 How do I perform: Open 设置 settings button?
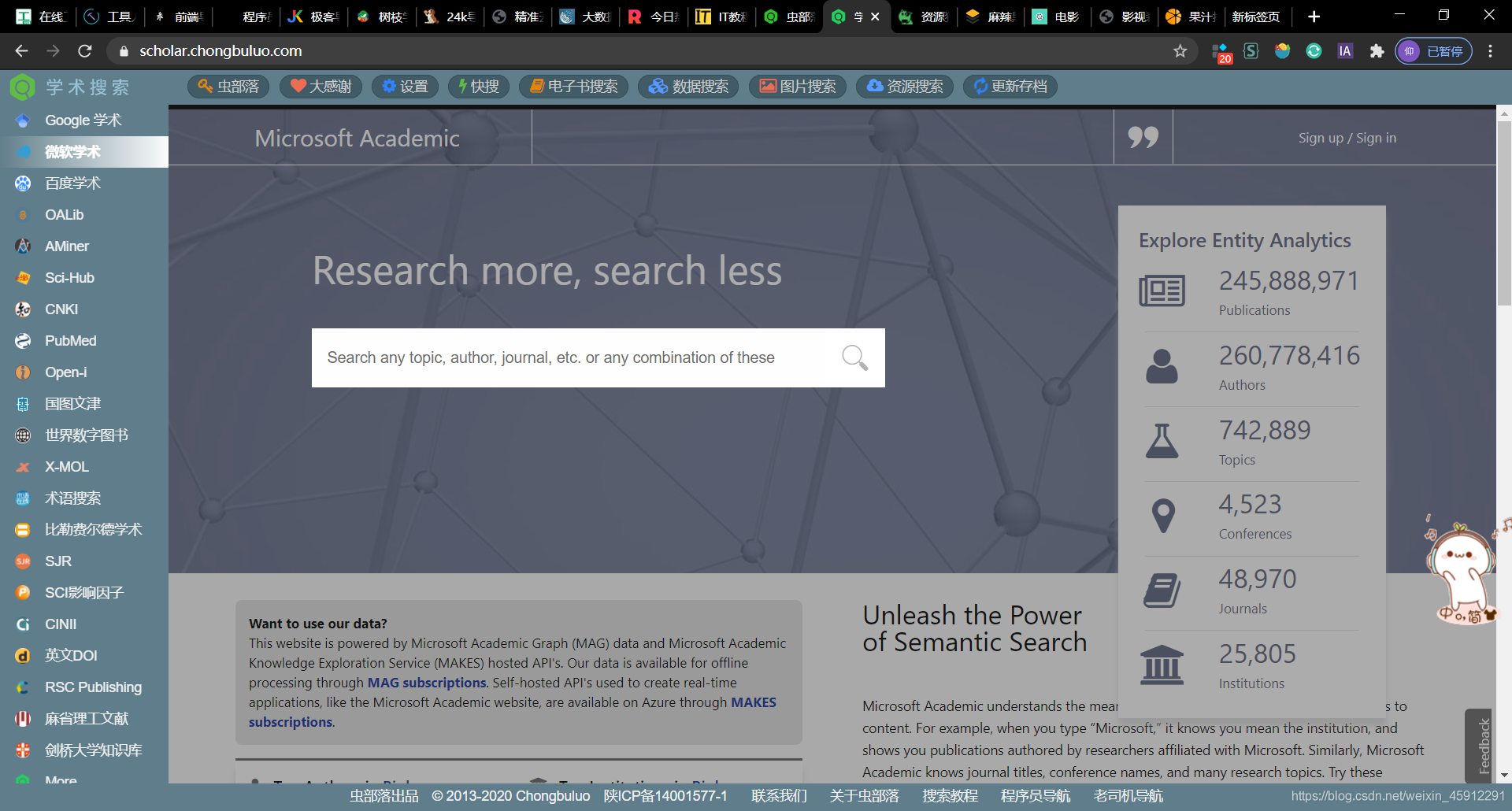(x=405, y=87)
